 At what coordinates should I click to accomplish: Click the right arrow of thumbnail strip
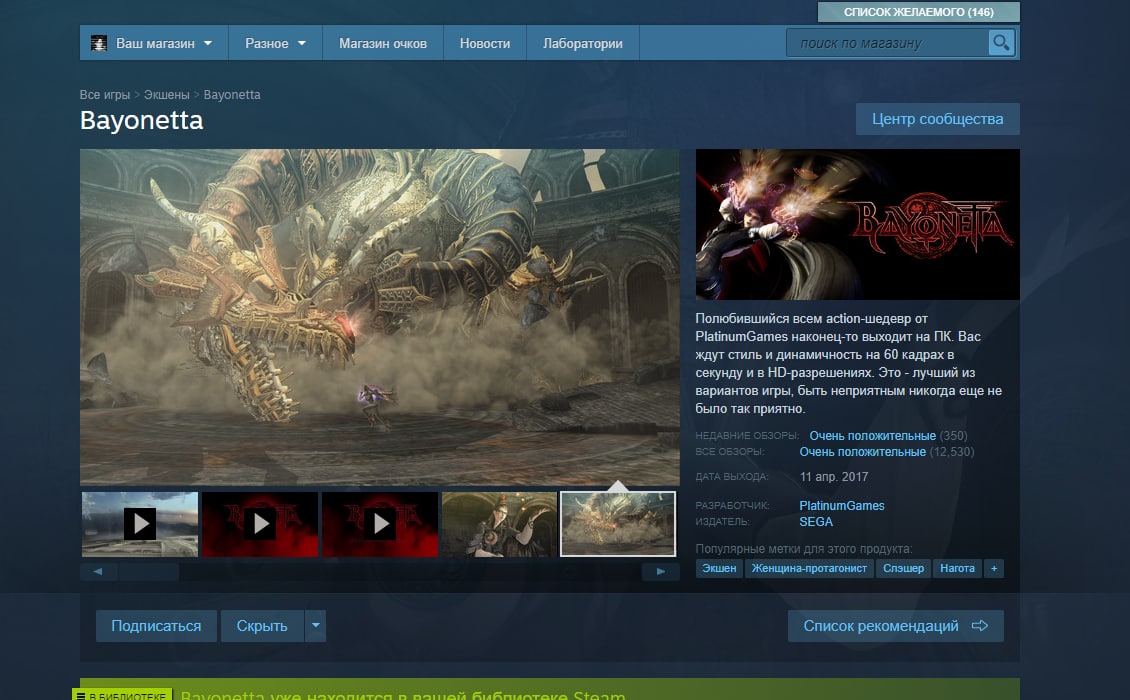click(x=661, y=572)
